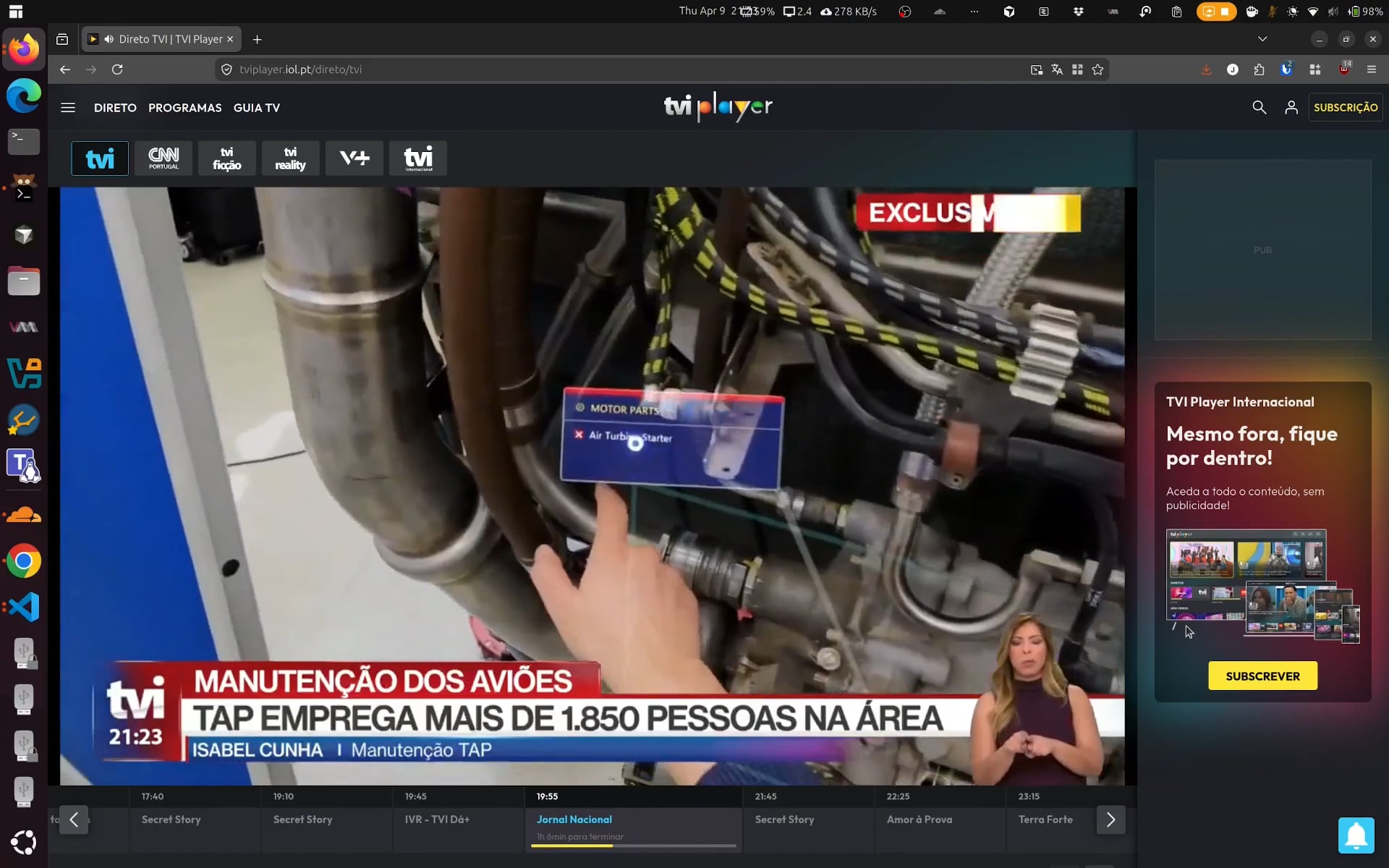Image resolution: width=1389 pixels, height=868 pixels.
Task: Launch Google Chrome from the dock
Action: [24, 561]
